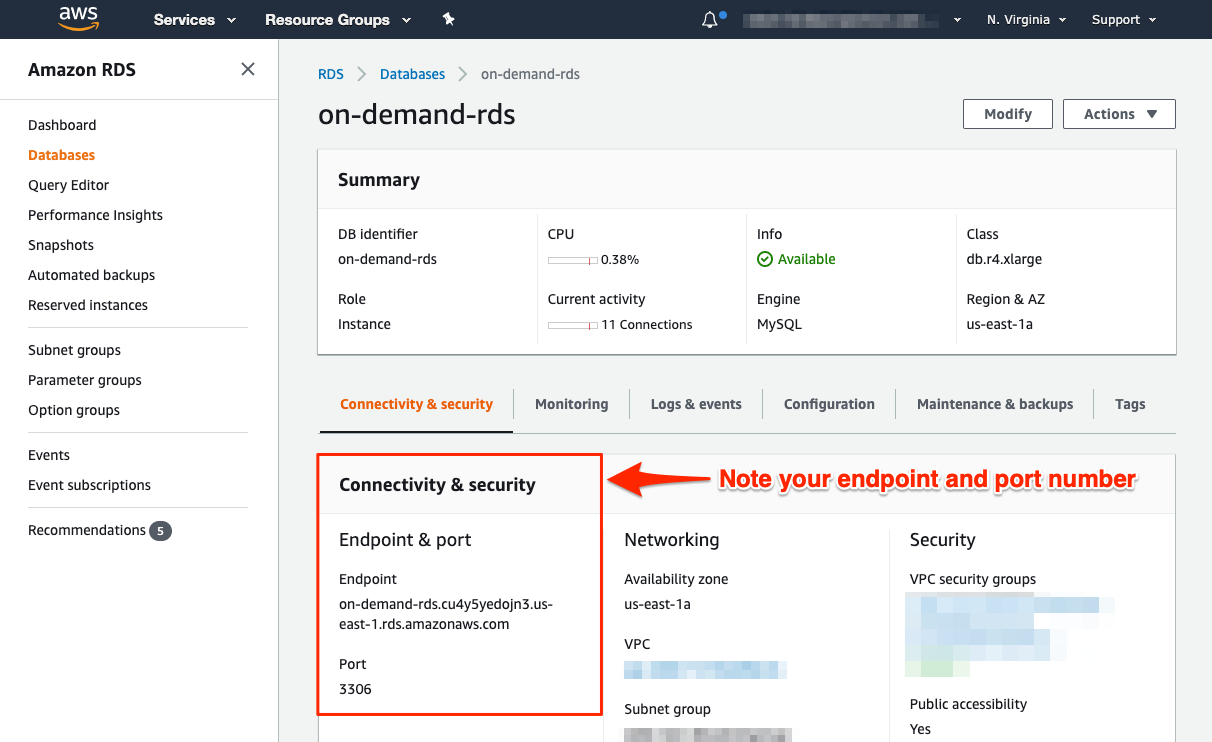
Task: Open Performance Insights in the sidebar
Action: tap(95, 215)
